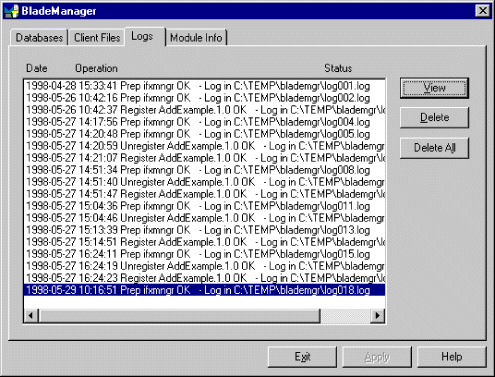Image resolution: width=495 pixels, height=377 pixels.
Task: Select entry 1998-05-27 14:51:40 Unregister AddExample.1.0
Action: click(x=204, y=182)
